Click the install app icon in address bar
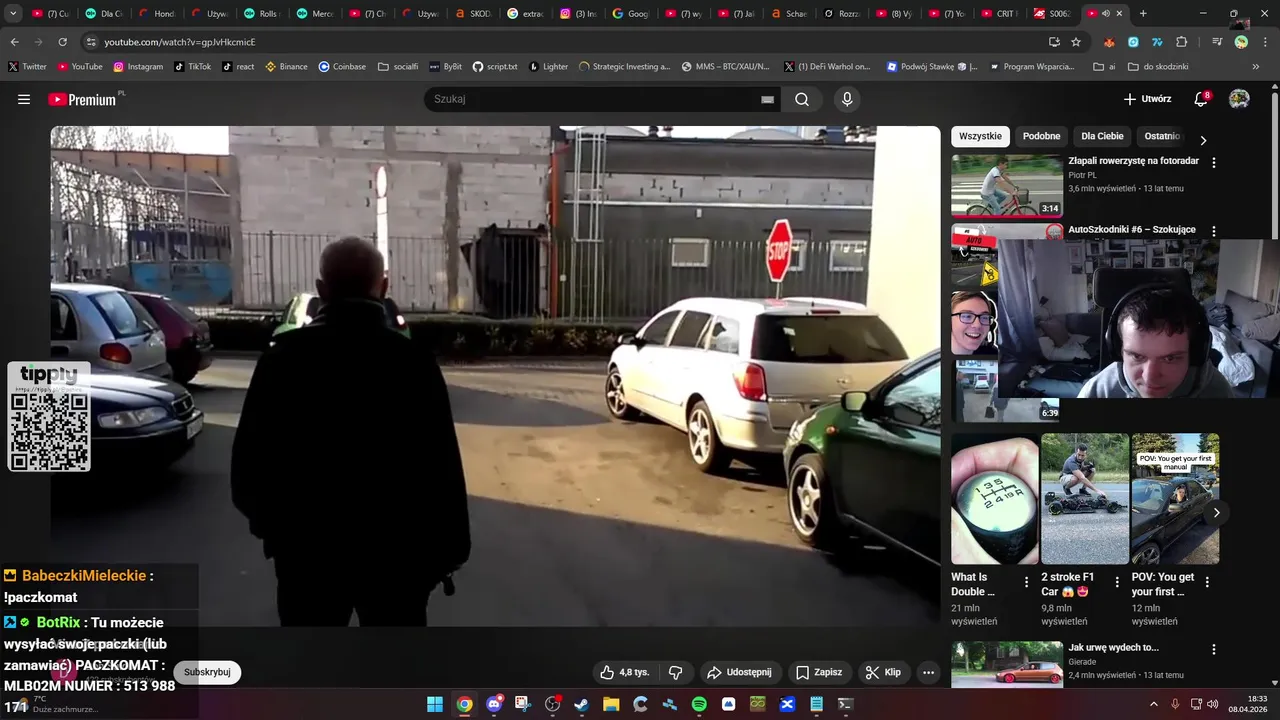The height and width of the screenshot is (720, 1280). click(1054, 42)
